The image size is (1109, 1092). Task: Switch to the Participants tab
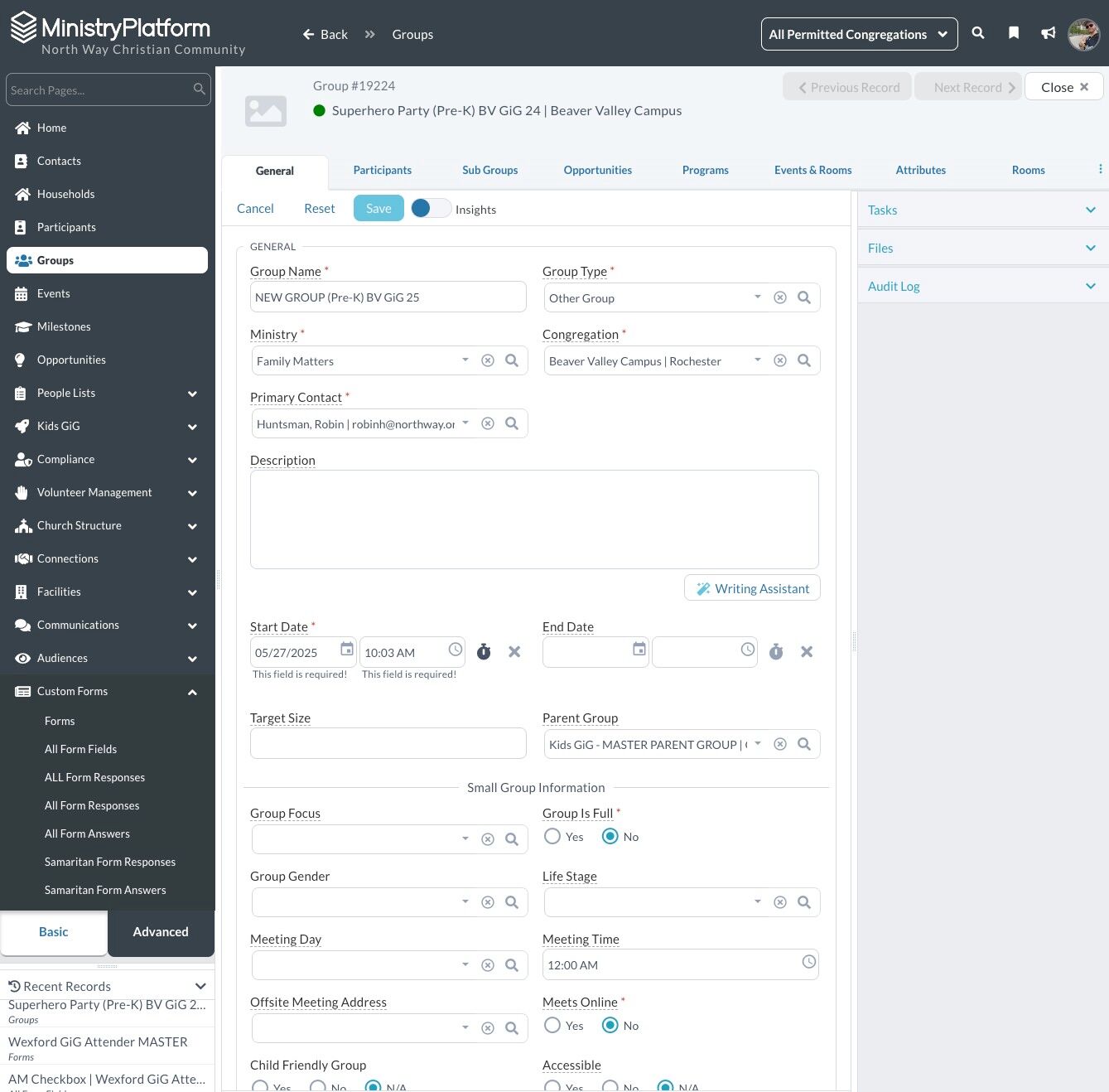click(382, 171)
